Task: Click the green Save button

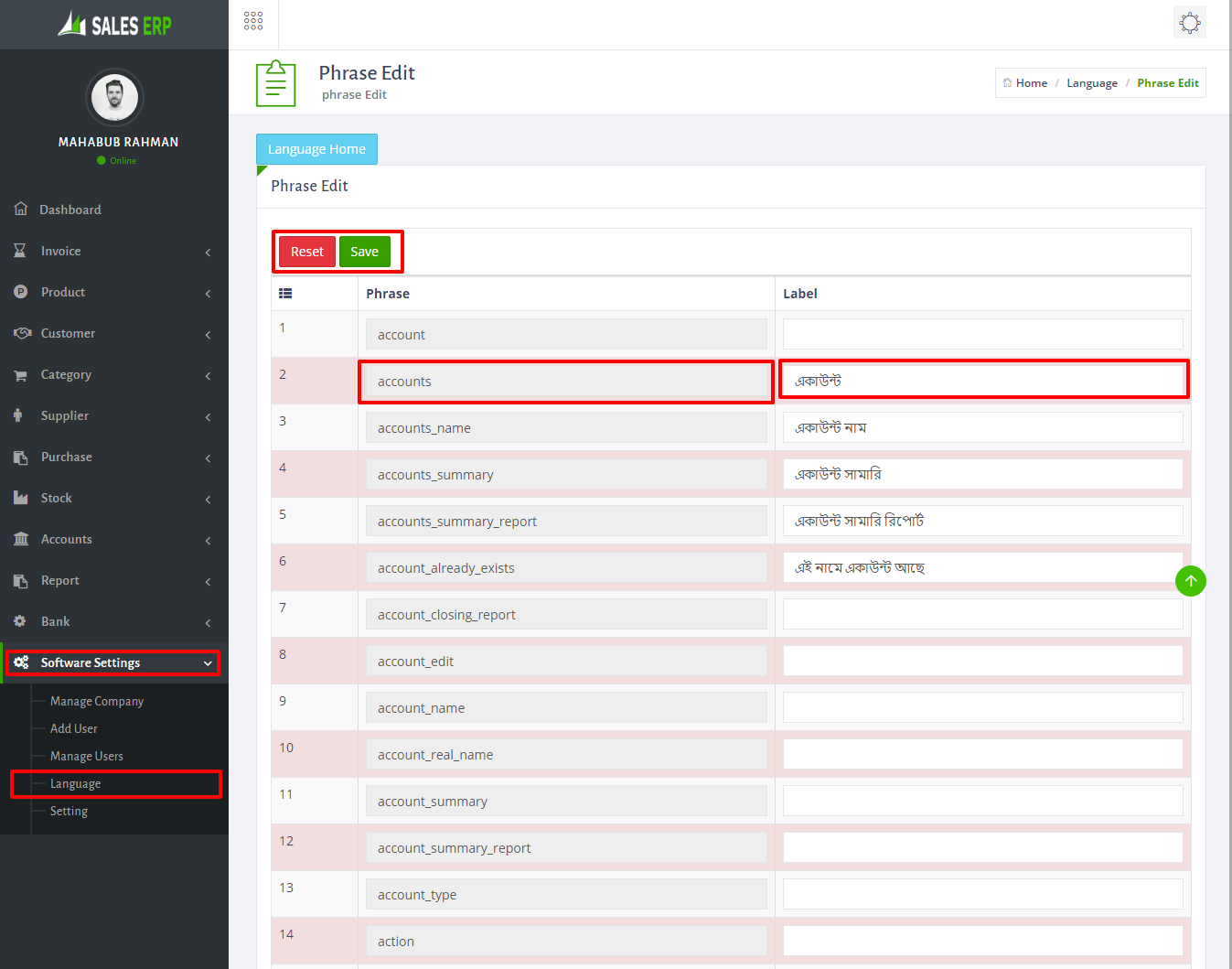Action: coord(364,252)
